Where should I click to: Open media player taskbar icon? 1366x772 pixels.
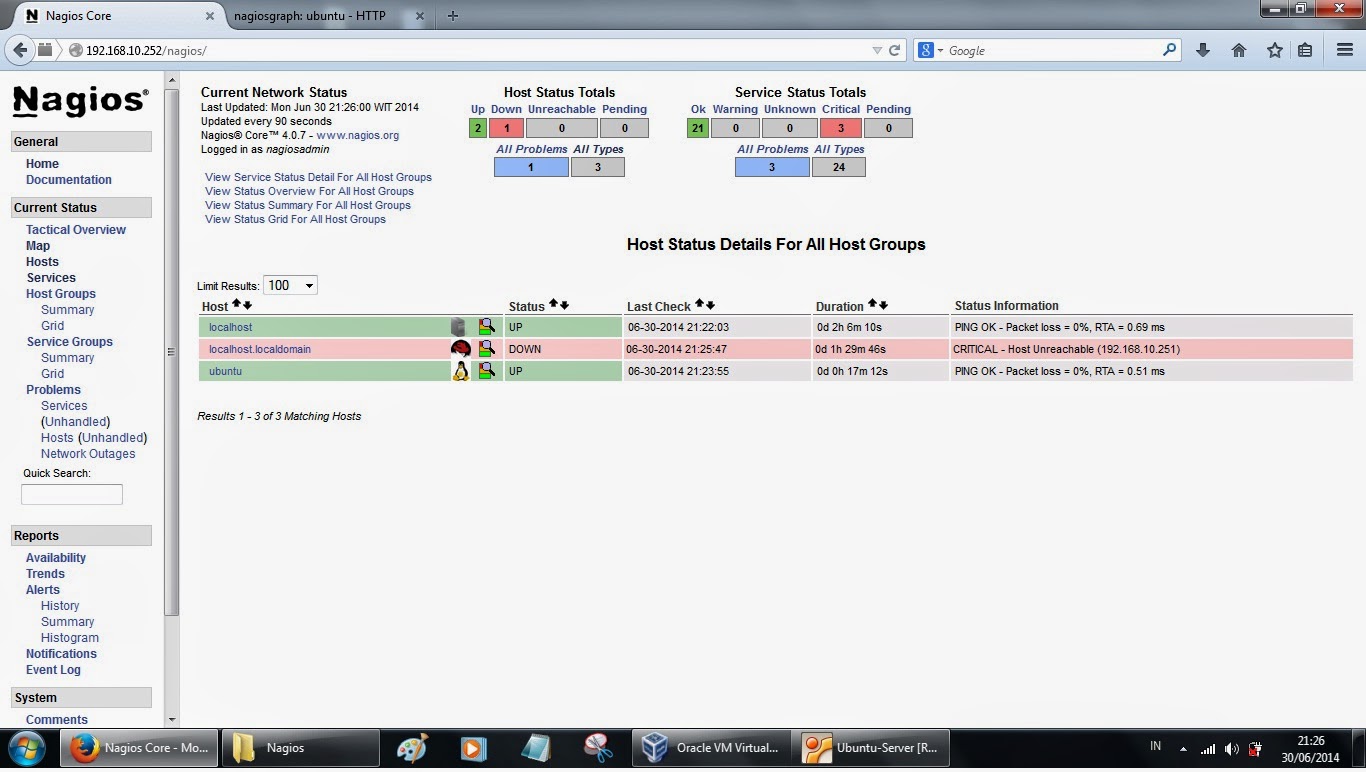(474, 748)
